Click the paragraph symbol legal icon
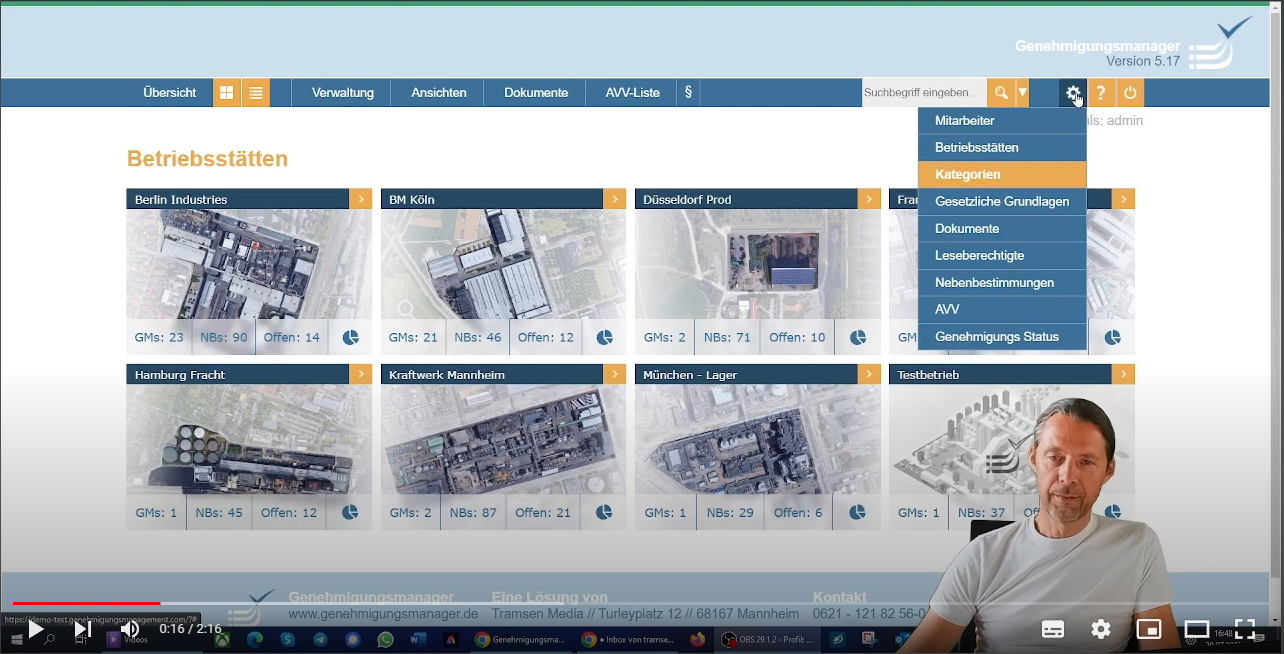 click(x=688, y=93)
